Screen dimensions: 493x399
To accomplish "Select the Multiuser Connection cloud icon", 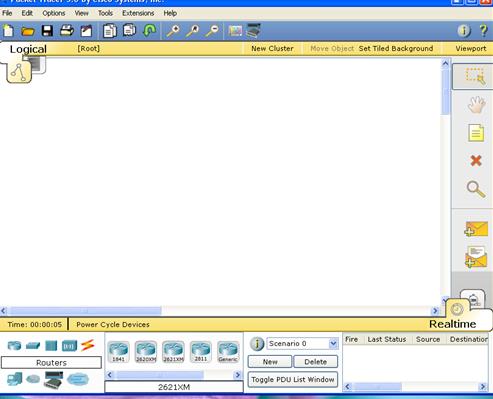I will [x=78, y=379].
